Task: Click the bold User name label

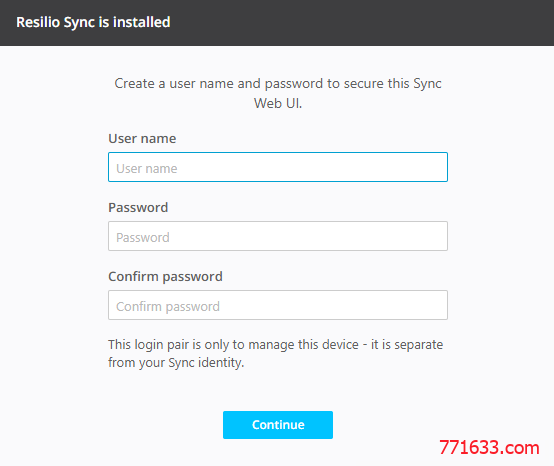Action: 142,138
